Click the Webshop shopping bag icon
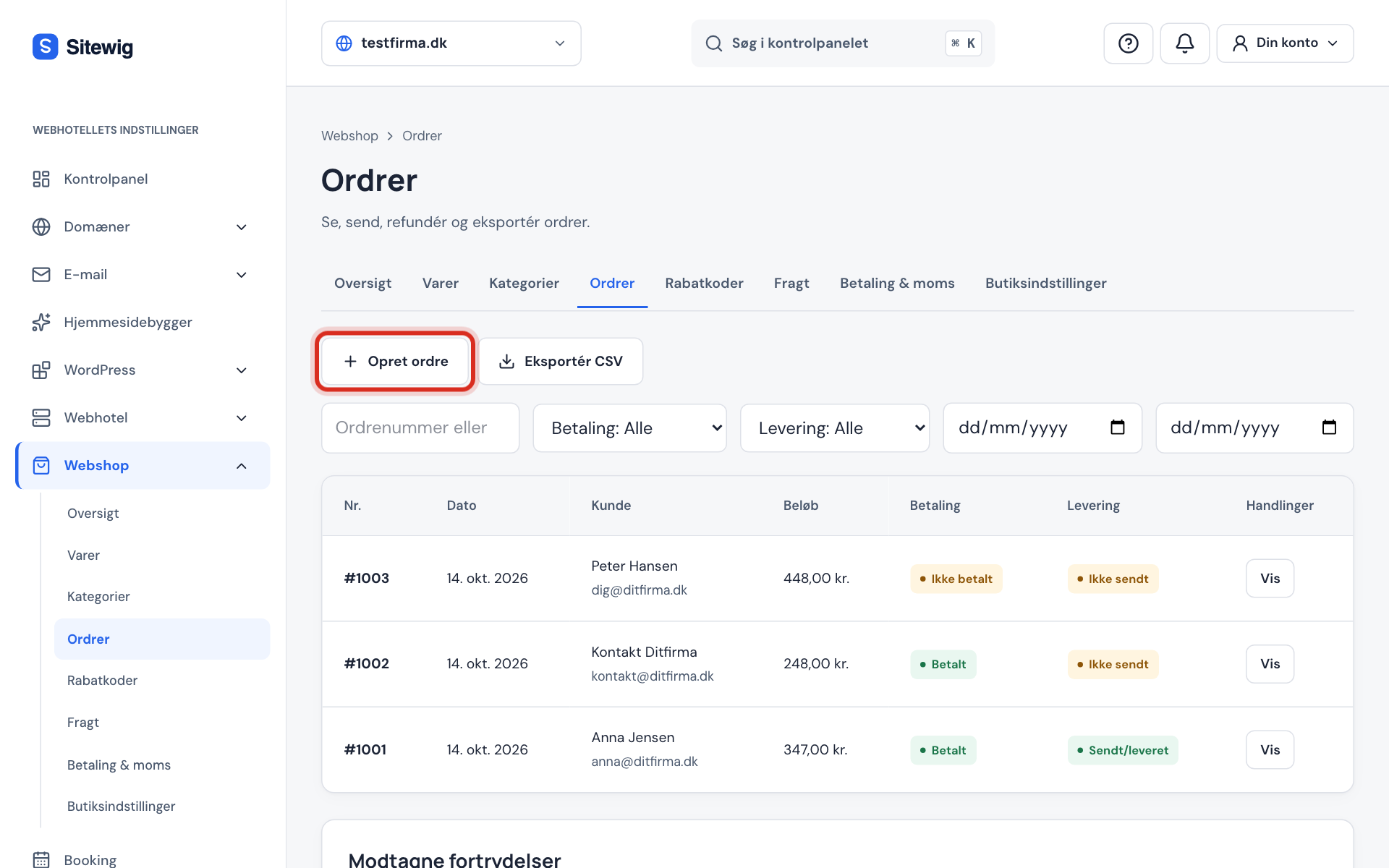 pyautogui.click(x=41, y=465)
